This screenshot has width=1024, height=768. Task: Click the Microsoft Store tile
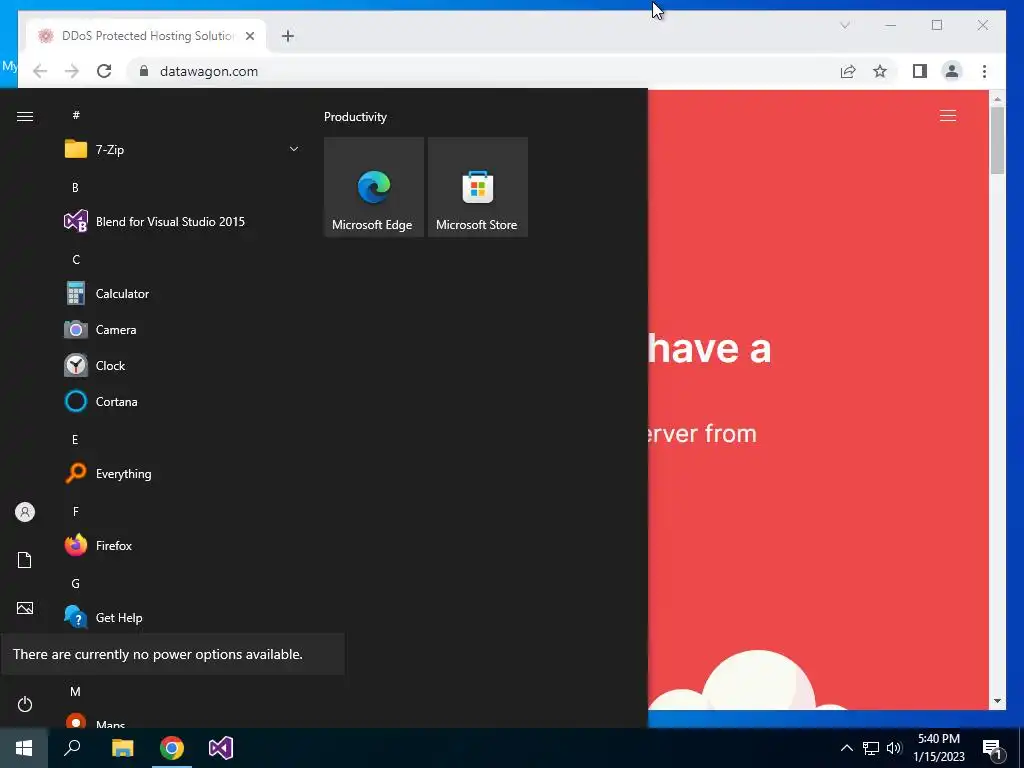[x=477, y=187]
